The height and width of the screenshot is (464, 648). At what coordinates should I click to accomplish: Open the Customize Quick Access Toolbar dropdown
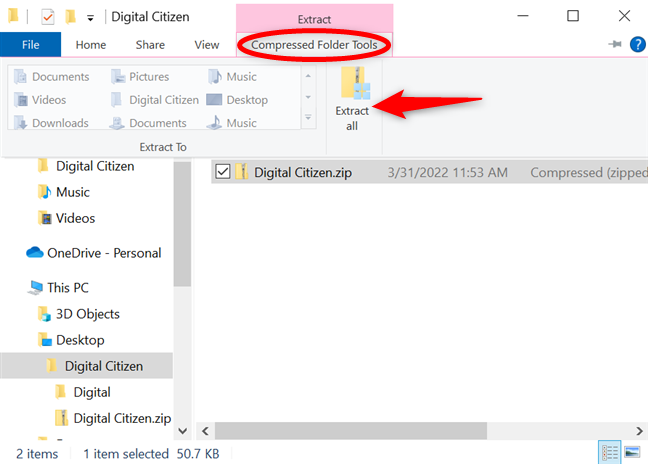coord(90,17)
